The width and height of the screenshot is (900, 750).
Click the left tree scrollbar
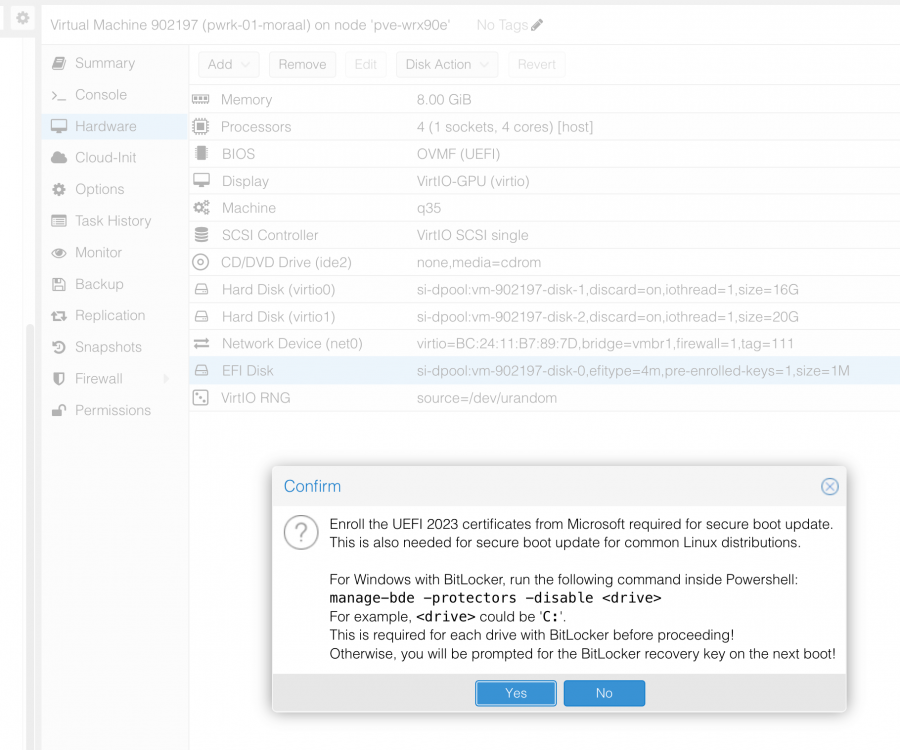(x=30, y=537)
